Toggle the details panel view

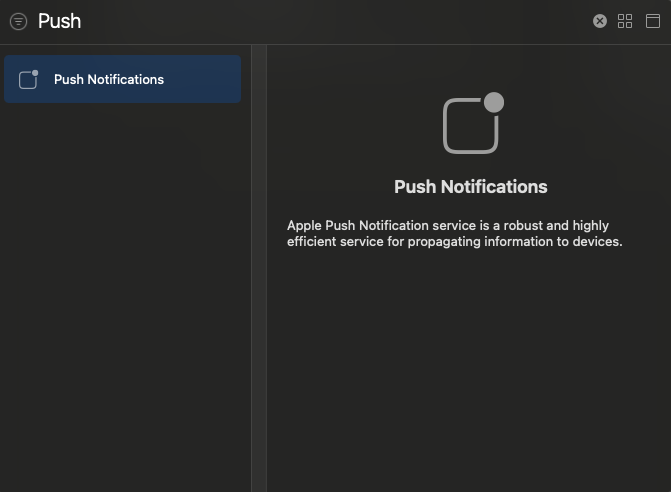pyautogui.click(x=653, y=21)
